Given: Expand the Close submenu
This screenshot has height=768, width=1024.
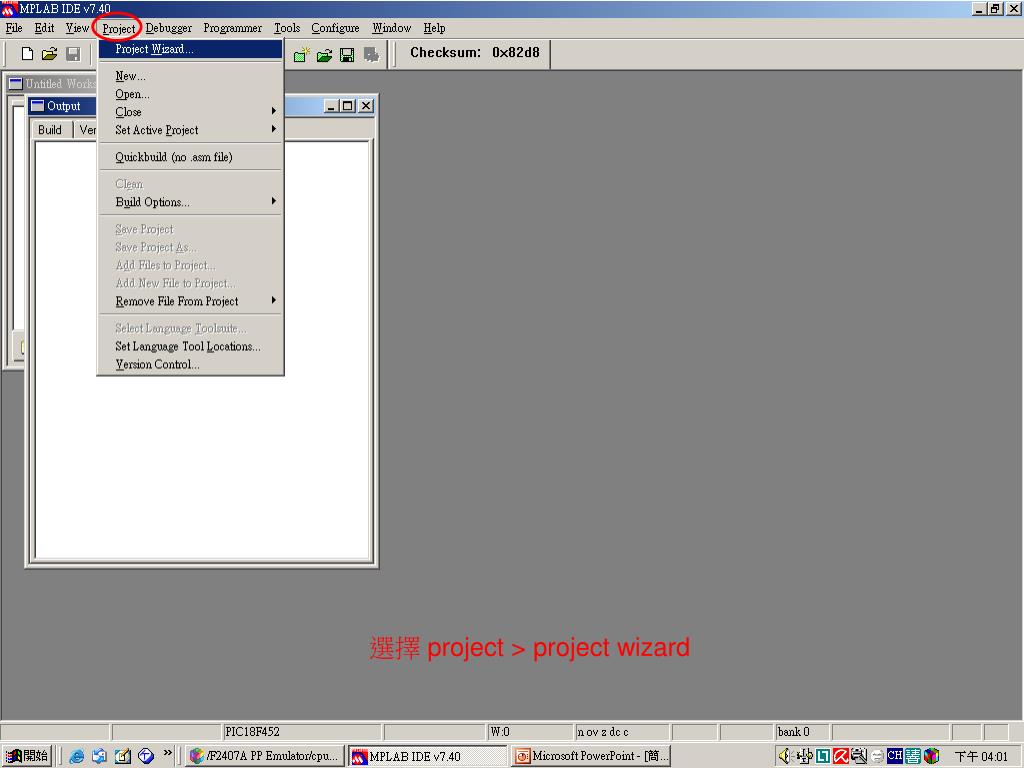Looking at the screenshot, I should [190, 112].
